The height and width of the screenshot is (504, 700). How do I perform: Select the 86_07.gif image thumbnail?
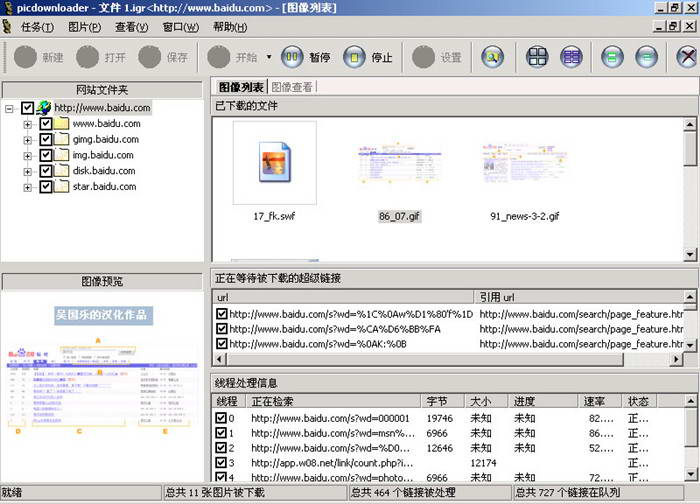pyautogui.click(x=400, y=162)
